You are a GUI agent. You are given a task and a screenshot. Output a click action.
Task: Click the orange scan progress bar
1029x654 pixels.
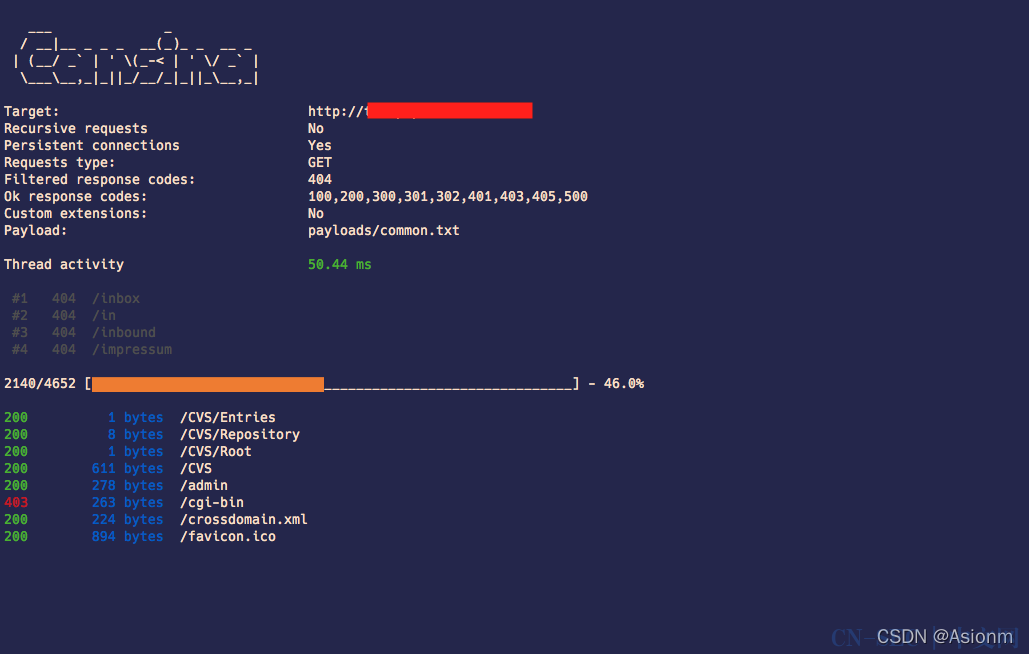(208, 384)
